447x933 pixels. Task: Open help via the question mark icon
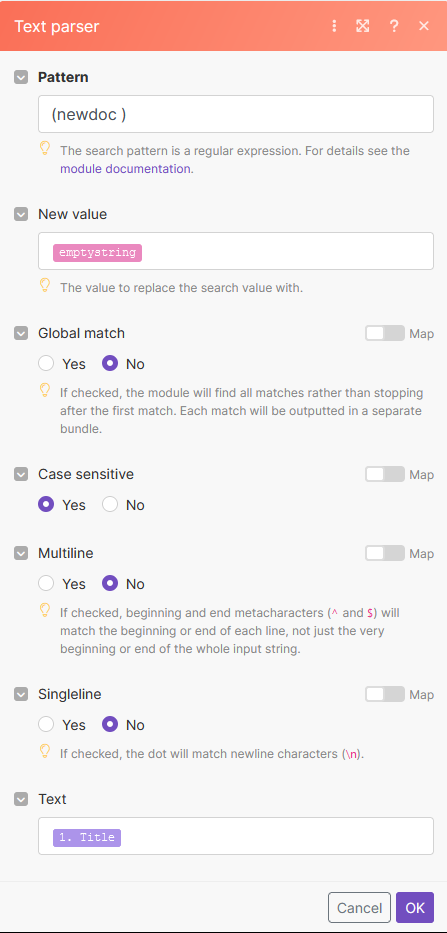click(x=393, y=26)
